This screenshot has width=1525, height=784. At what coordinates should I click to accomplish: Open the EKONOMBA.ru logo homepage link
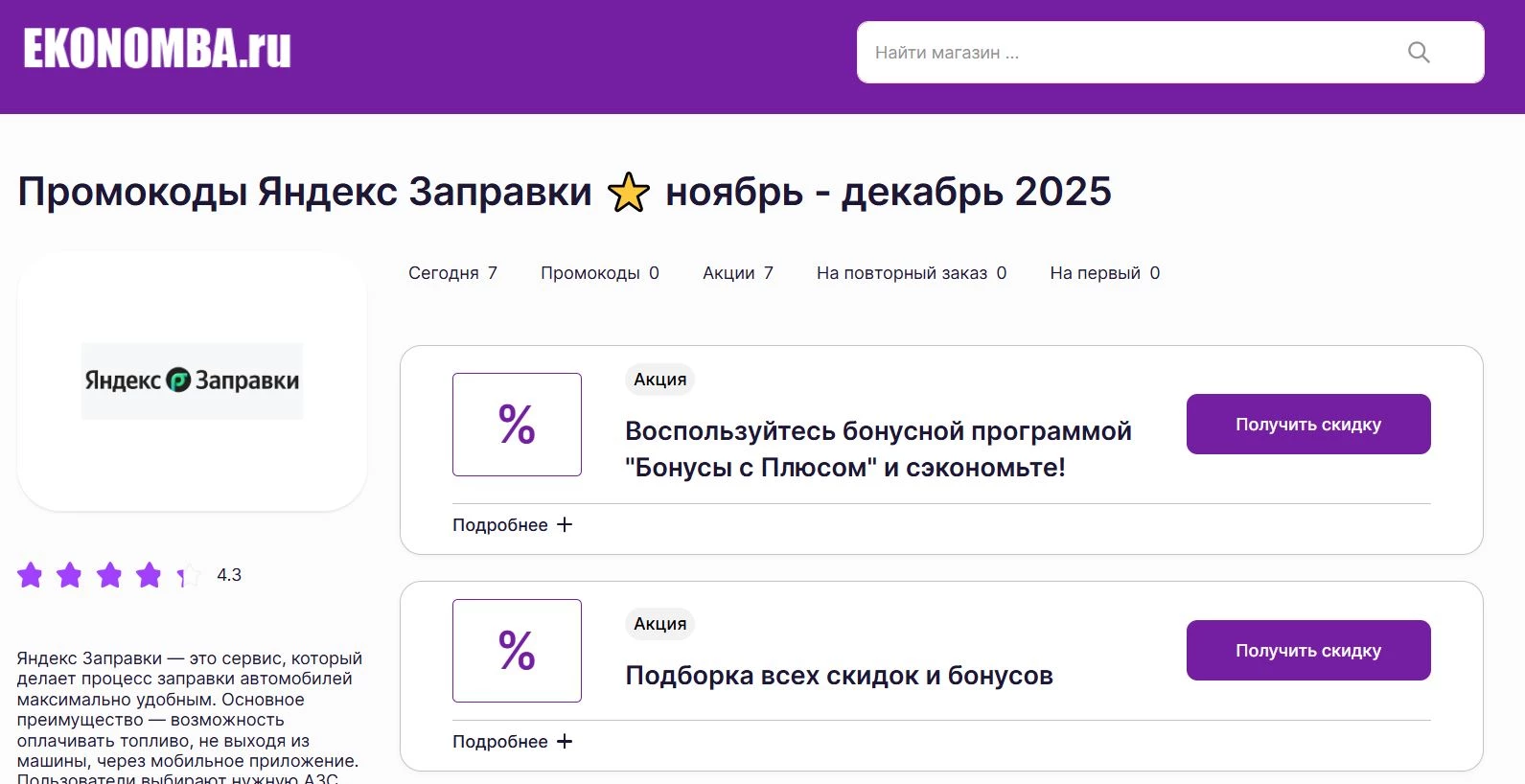[157, 49]
